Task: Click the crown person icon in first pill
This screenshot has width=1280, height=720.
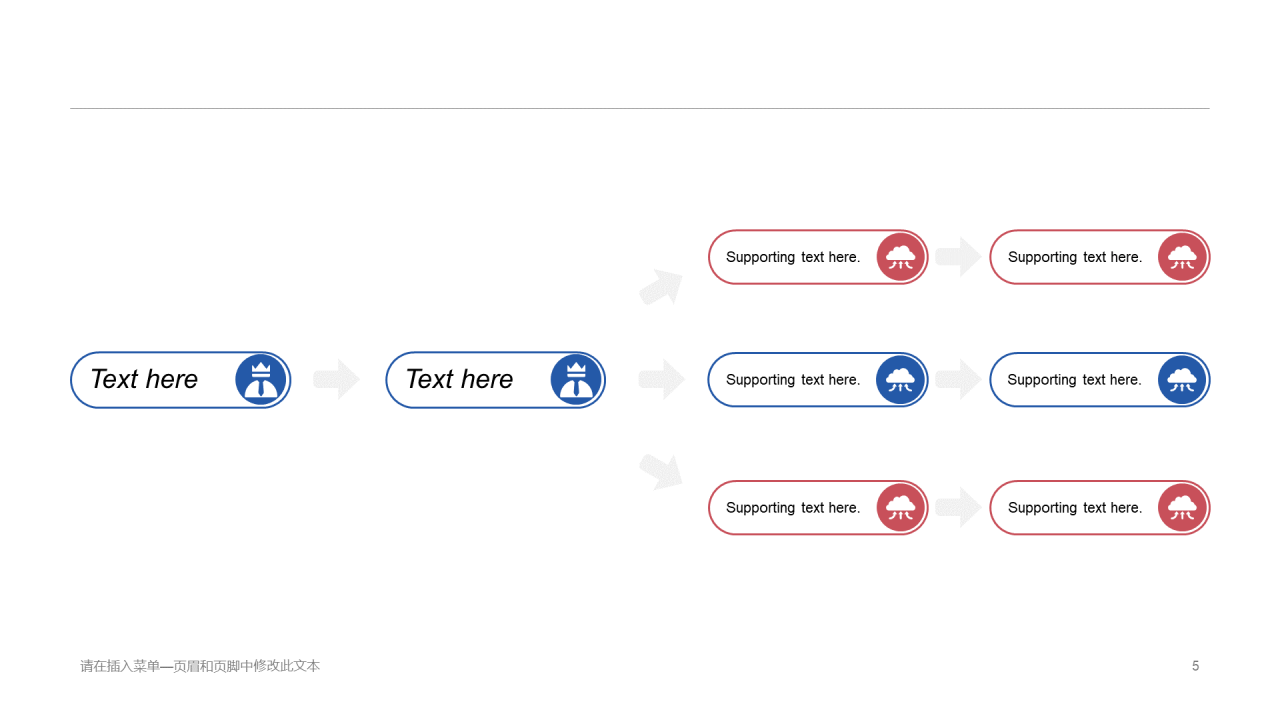Action: pyautogui.click(x=261, y=380)
